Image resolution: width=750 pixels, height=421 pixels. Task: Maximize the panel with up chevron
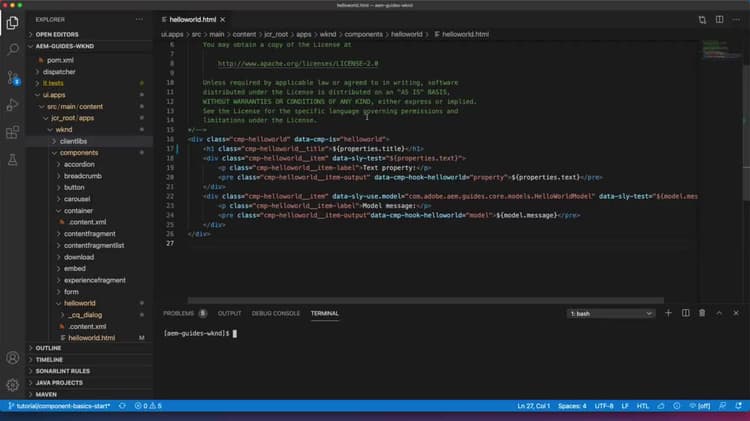[719, 313]
